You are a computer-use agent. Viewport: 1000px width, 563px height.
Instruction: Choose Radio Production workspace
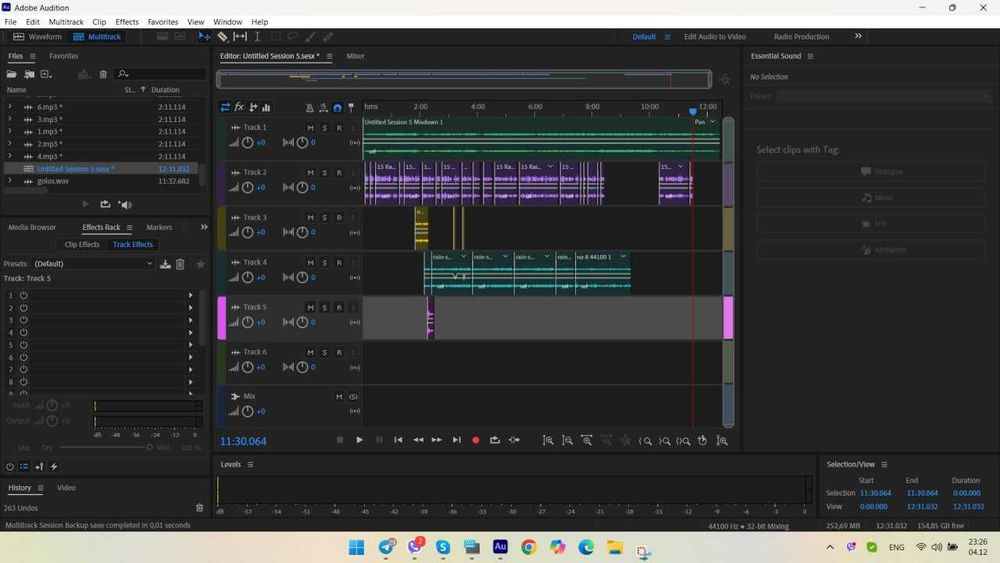click(x=802, y=37)
